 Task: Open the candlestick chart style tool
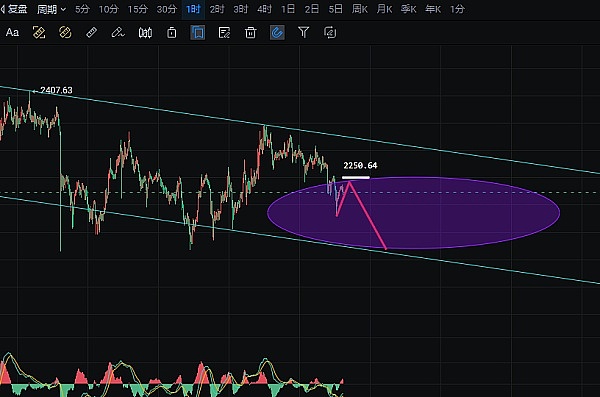(145, 33)
